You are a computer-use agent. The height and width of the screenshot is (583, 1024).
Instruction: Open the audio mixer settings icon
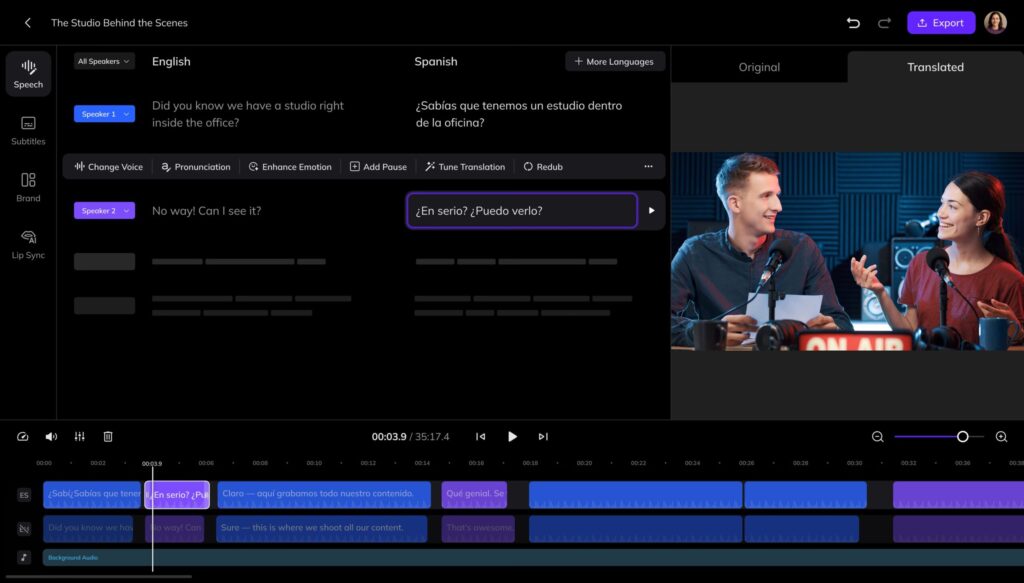coord(79,436)
